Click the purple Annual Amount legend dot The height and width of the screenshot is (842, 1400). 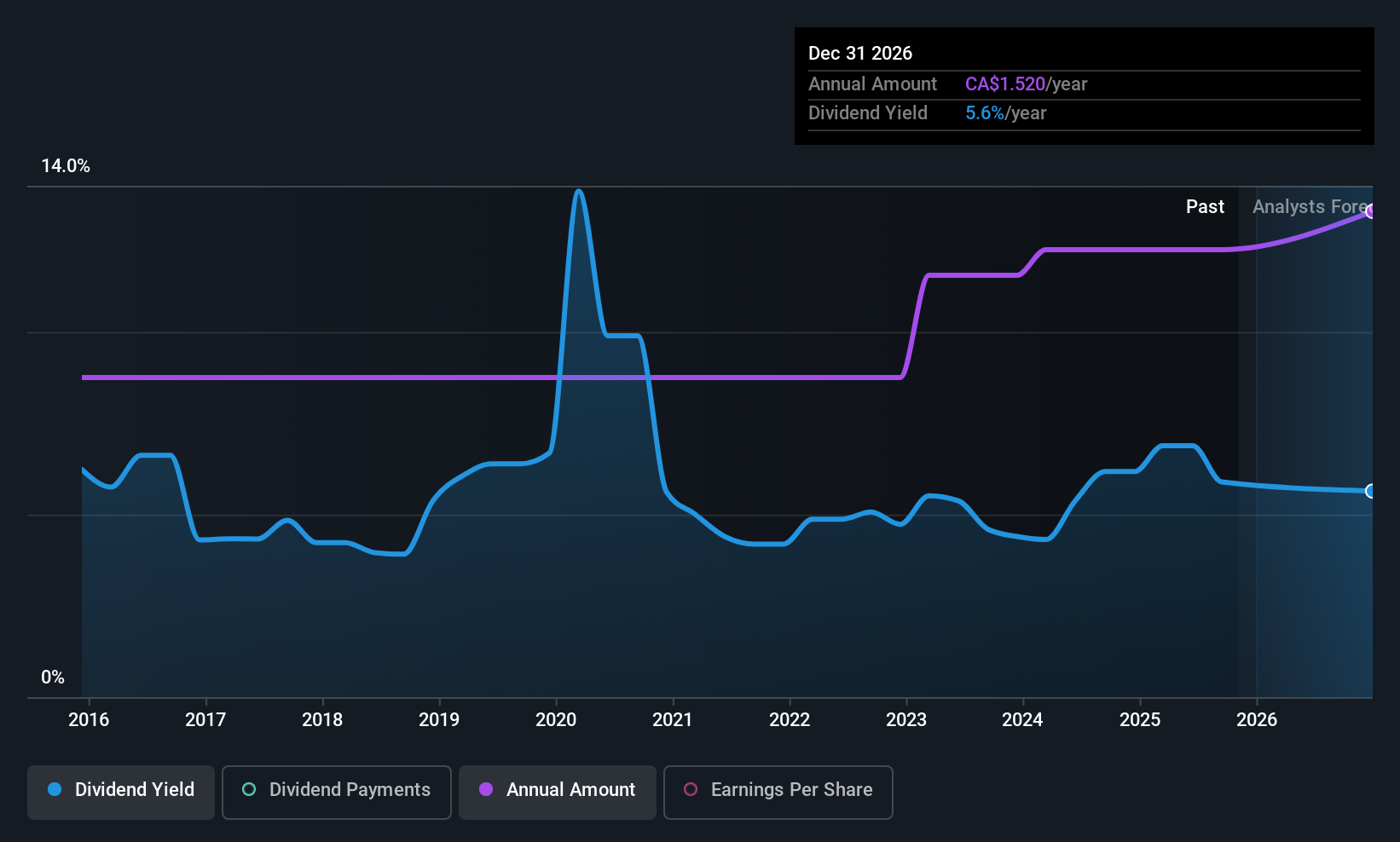click(x=485, y=790)
